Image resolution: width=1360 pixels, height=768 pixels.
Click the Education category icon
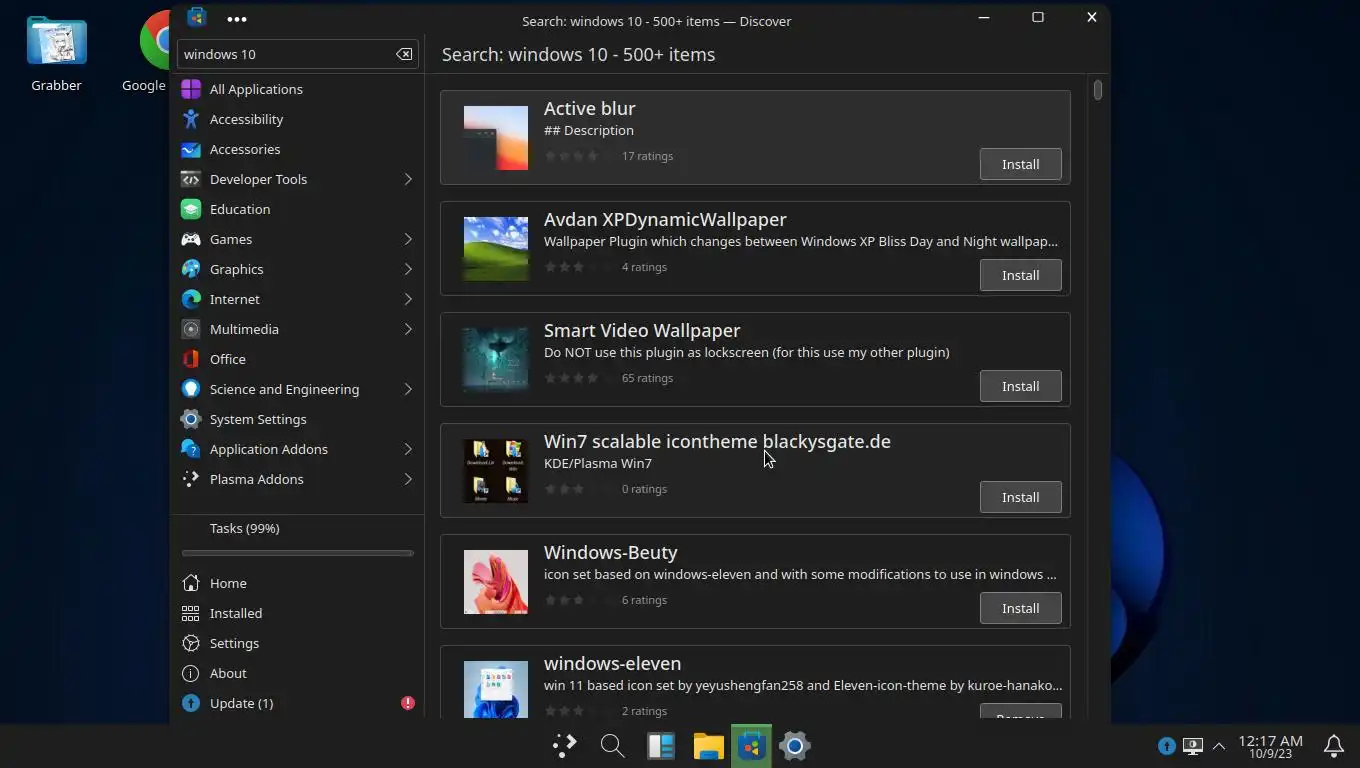coord(191,209)
